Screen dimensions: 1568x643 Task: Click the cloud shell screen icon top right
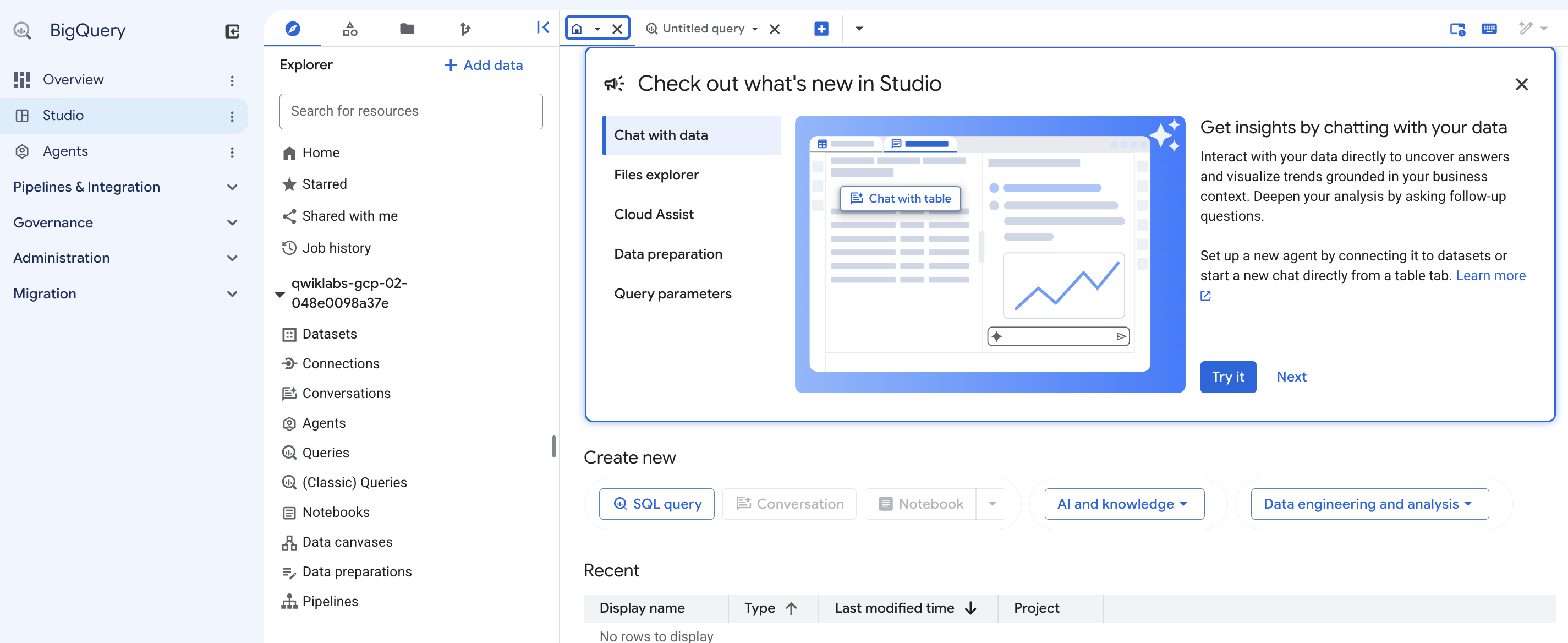1457,29
